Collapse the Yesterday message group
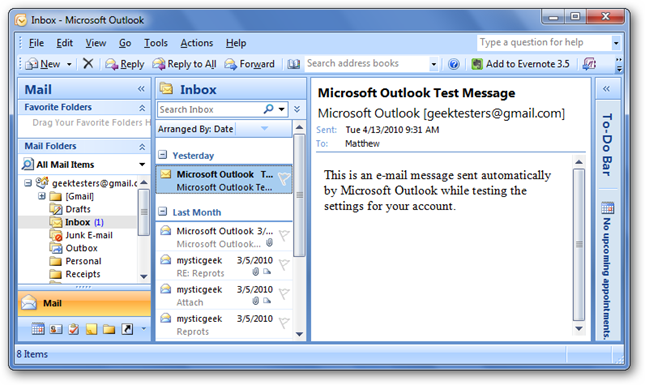This screenshot has width=645, height=385. click(x=163, y=155)
